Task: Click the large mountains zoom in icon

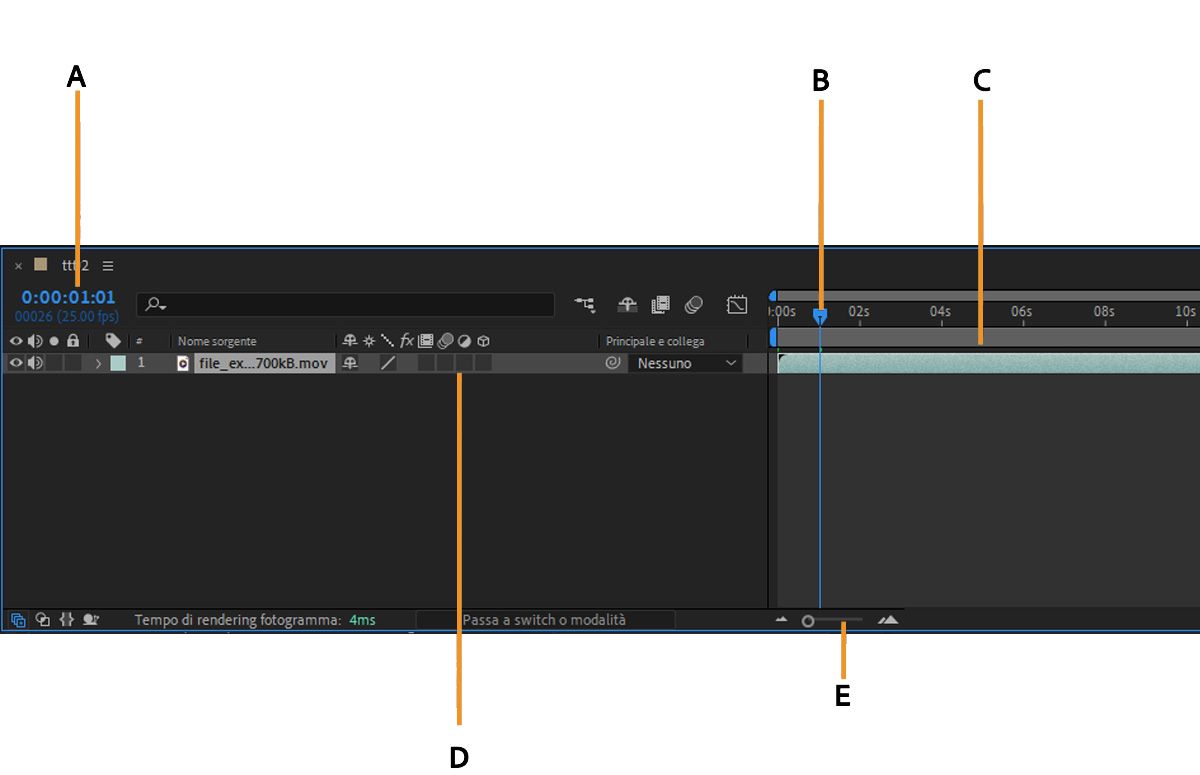Action: 888,620
